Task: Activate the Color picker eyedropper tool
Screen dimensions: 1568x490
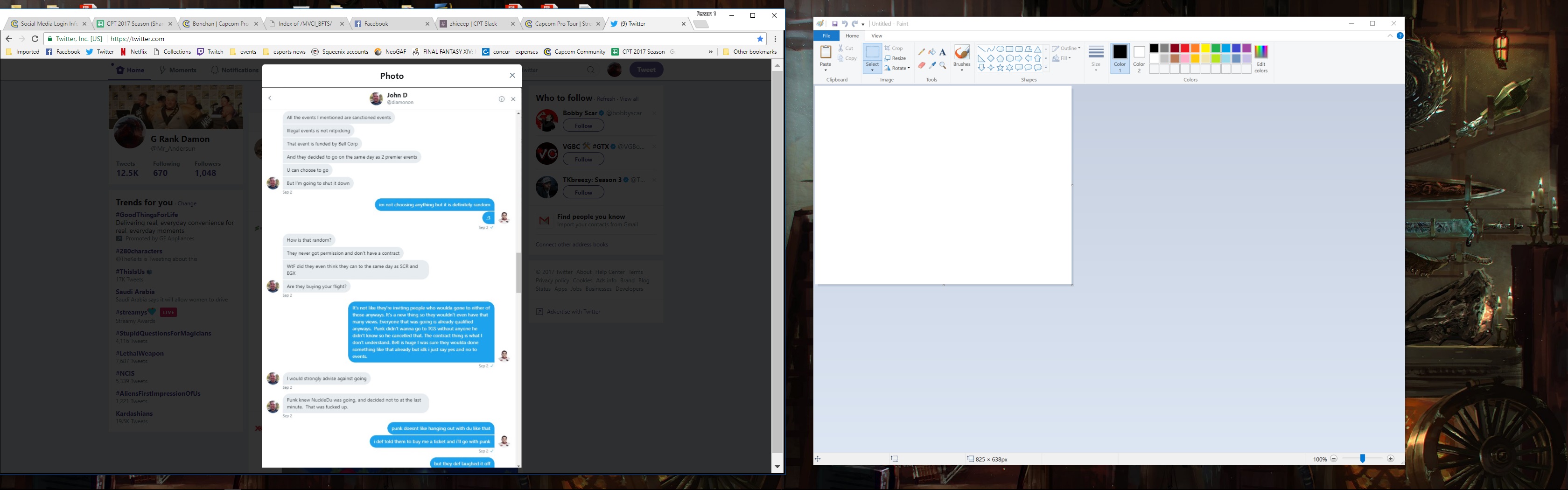Action: tap(932, 65)
